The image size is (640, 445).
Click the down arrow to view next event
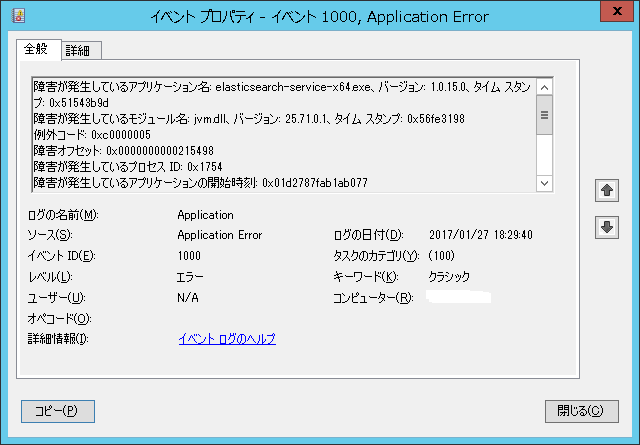[x=605, y=227]
